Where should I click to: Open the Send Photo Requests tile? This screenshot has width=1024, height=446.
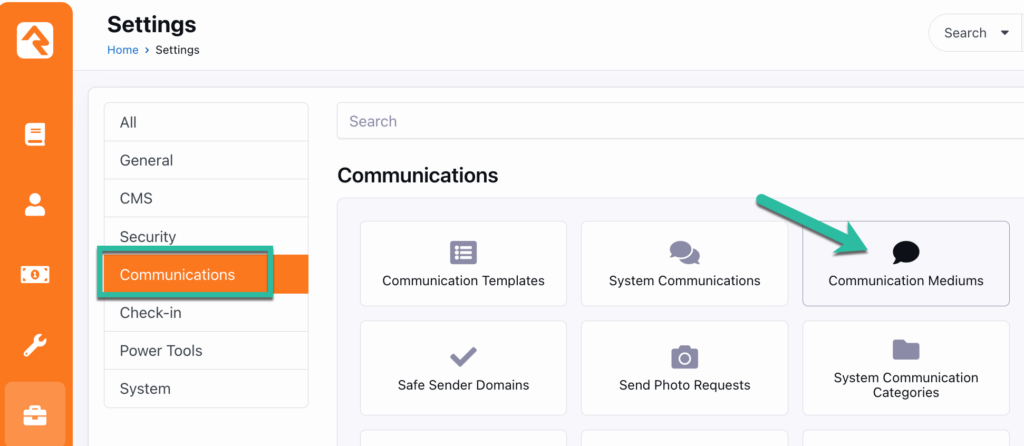click(684, 367)
